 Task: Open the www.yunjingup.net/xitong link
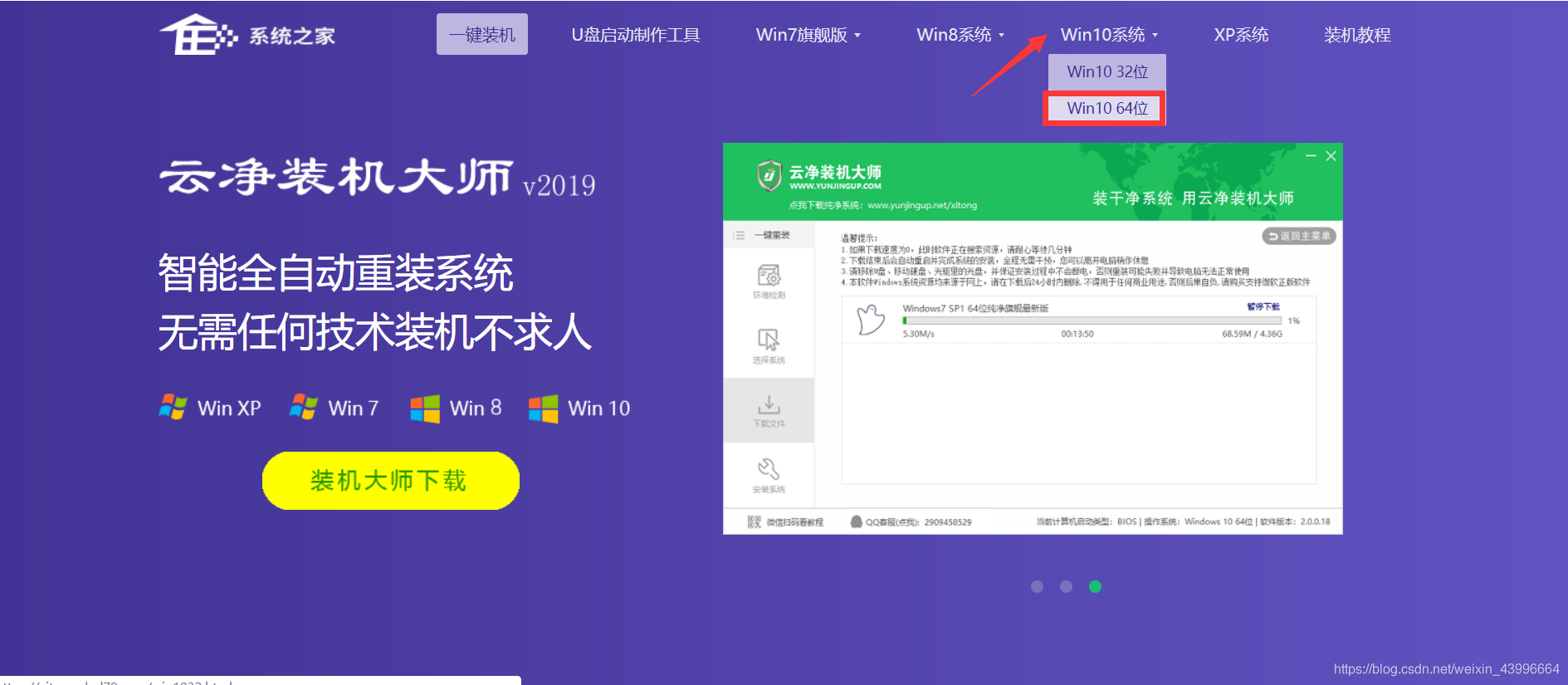click(922, 205)
